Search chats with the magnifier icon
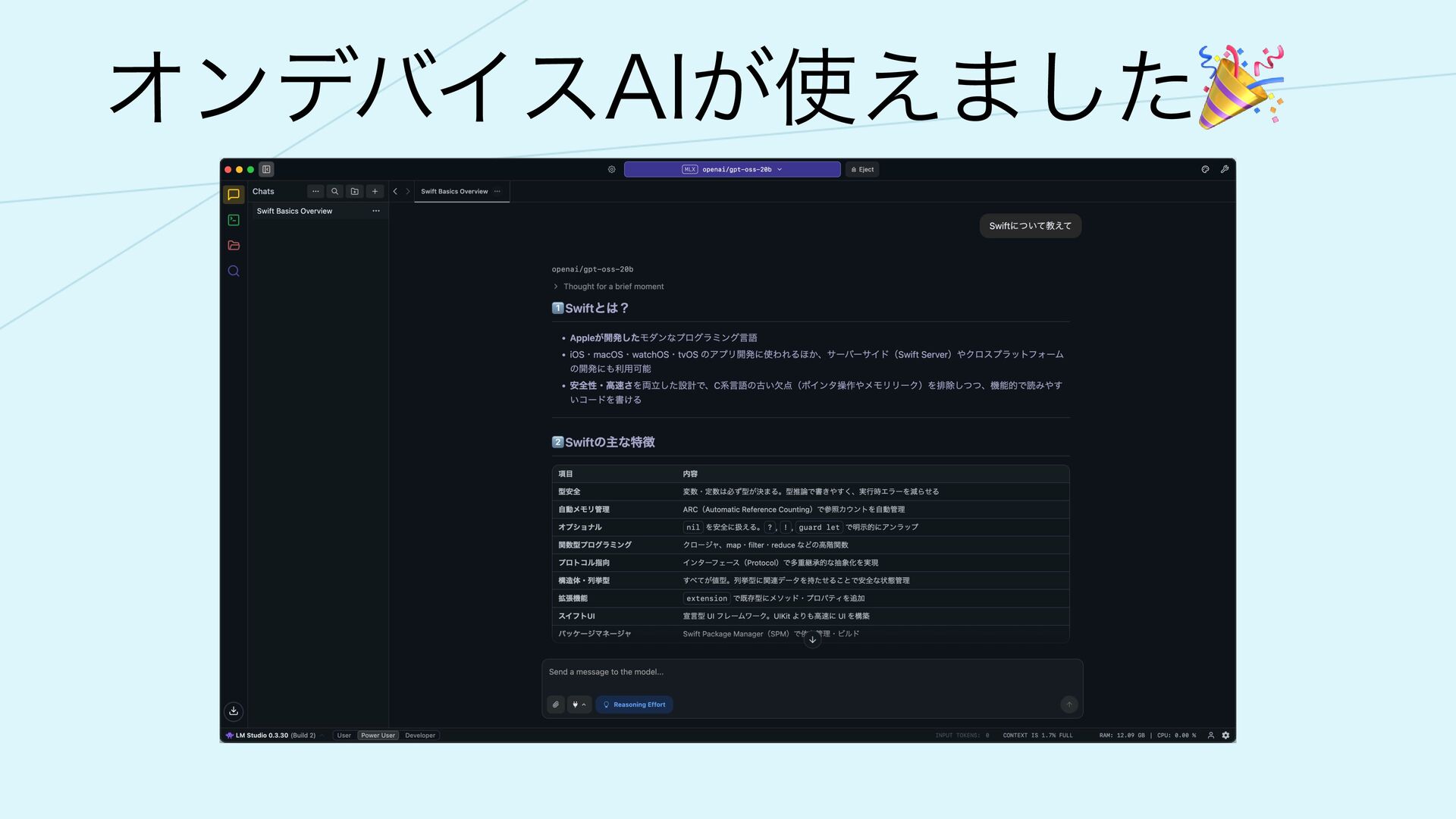The width and height of the screenshot is (1456, 819). click(x=334, y=191)
